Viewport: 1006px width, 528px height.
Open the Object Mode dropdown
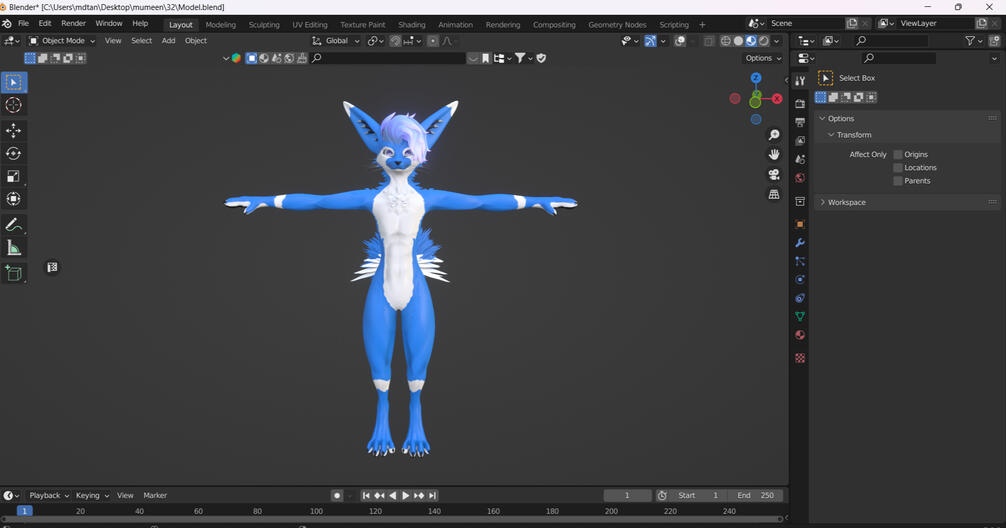pyautogui.click(x=62, y=41)
